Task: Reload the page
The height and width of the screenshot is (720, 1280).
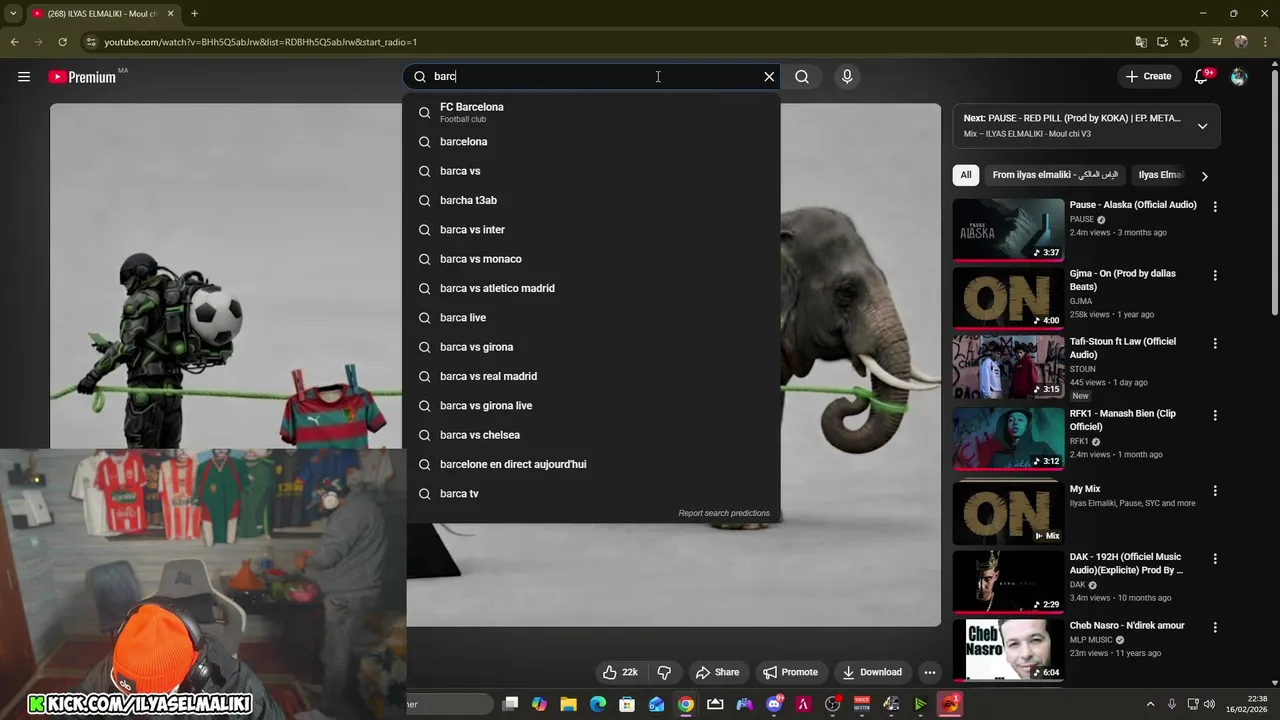Action: (x=62, y=42)
